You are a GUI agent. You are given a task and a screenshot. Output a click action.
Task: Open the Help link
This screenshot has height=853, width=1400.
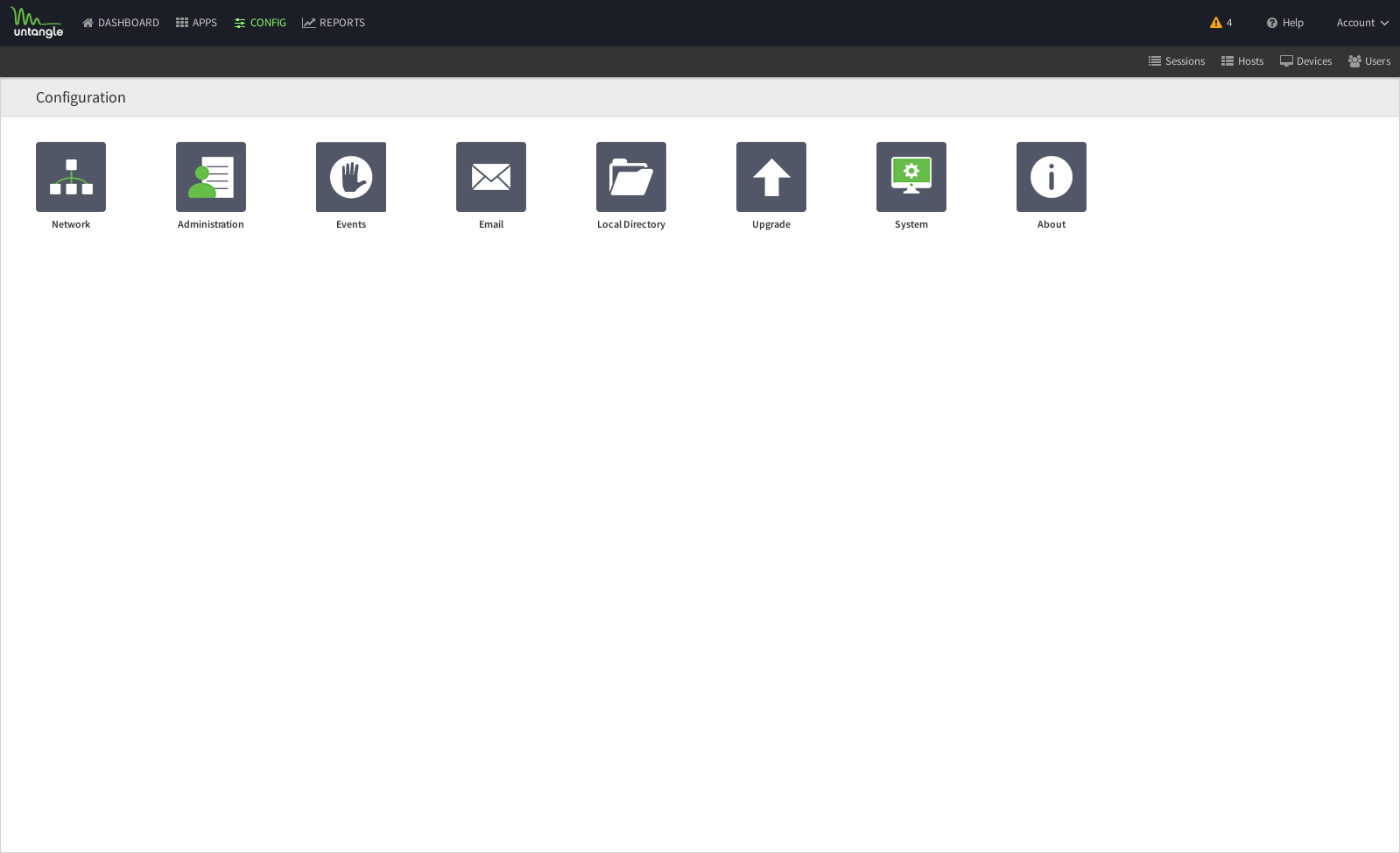click(1285, 23)
